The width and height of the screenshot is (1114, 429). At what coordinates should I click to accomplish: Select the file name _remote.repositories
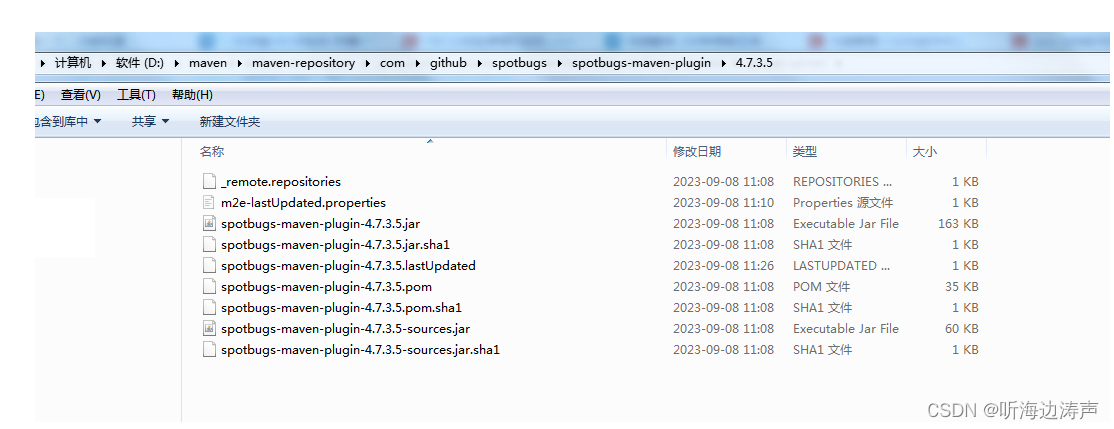281,182
